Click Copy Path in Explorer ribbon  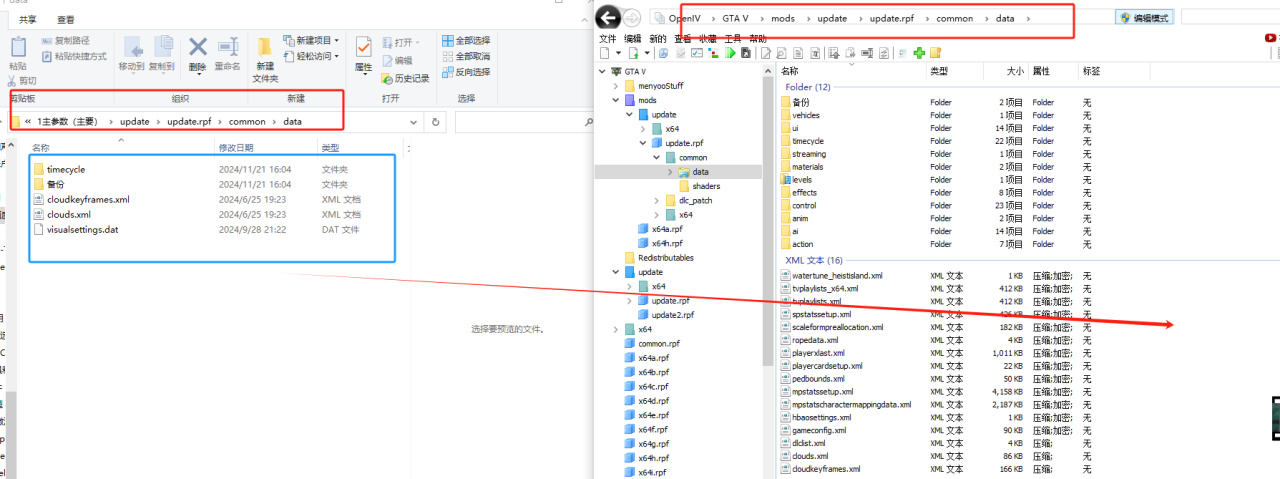tap(67, 41)
